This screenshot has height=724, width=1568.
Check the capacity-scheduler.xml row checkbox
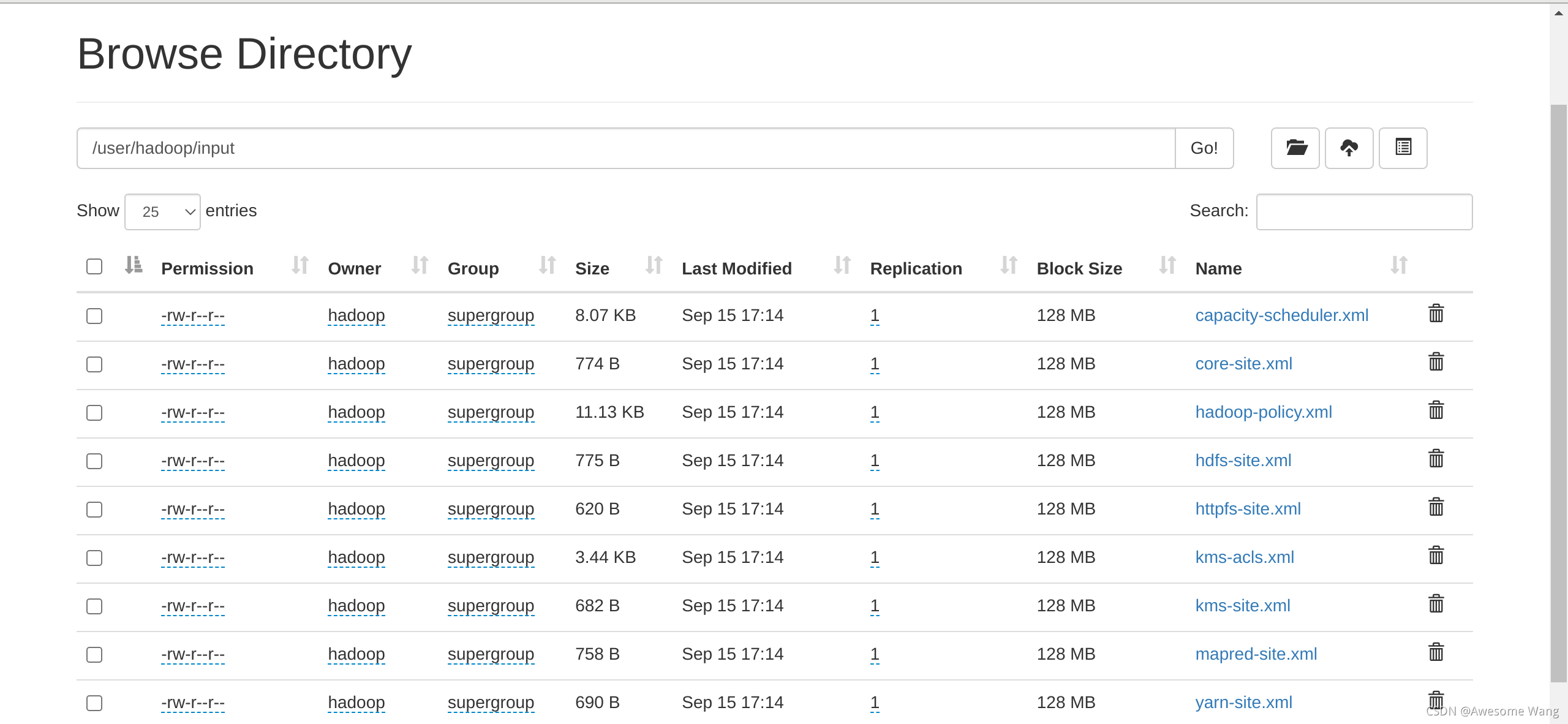tap(94, 316)
